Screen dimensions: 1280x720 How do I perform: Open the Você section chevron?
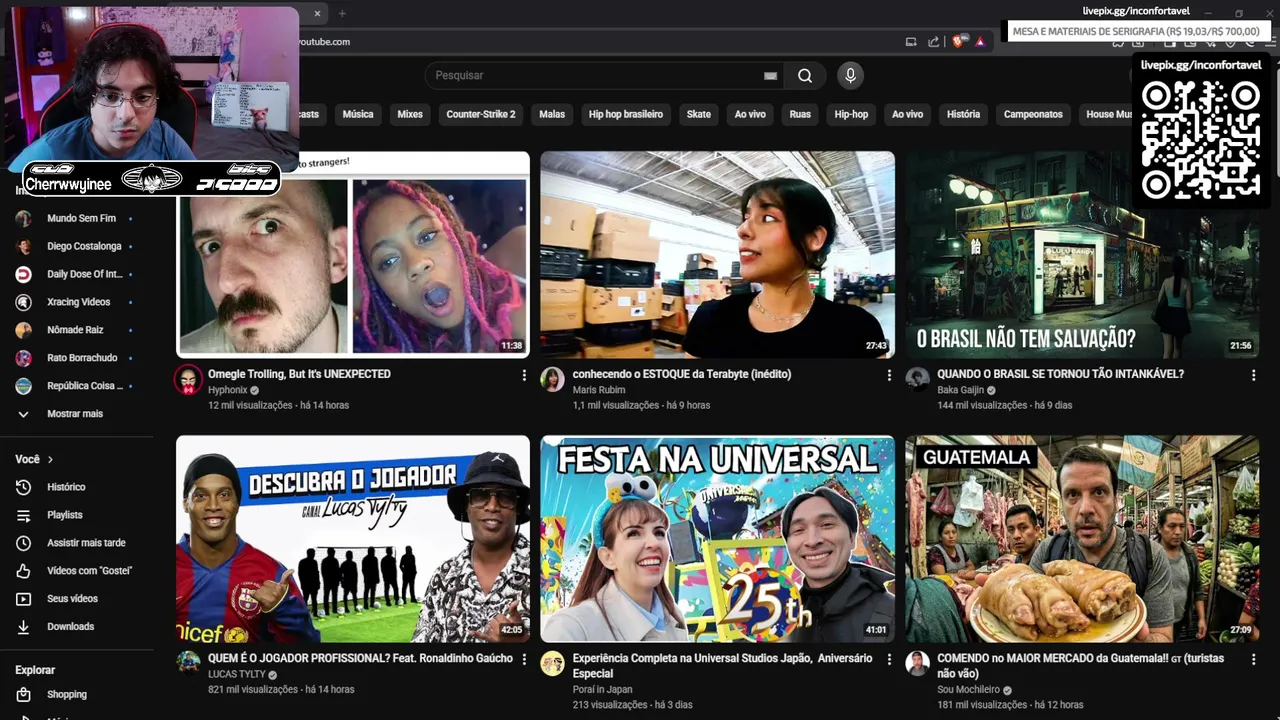click(50, 459)
